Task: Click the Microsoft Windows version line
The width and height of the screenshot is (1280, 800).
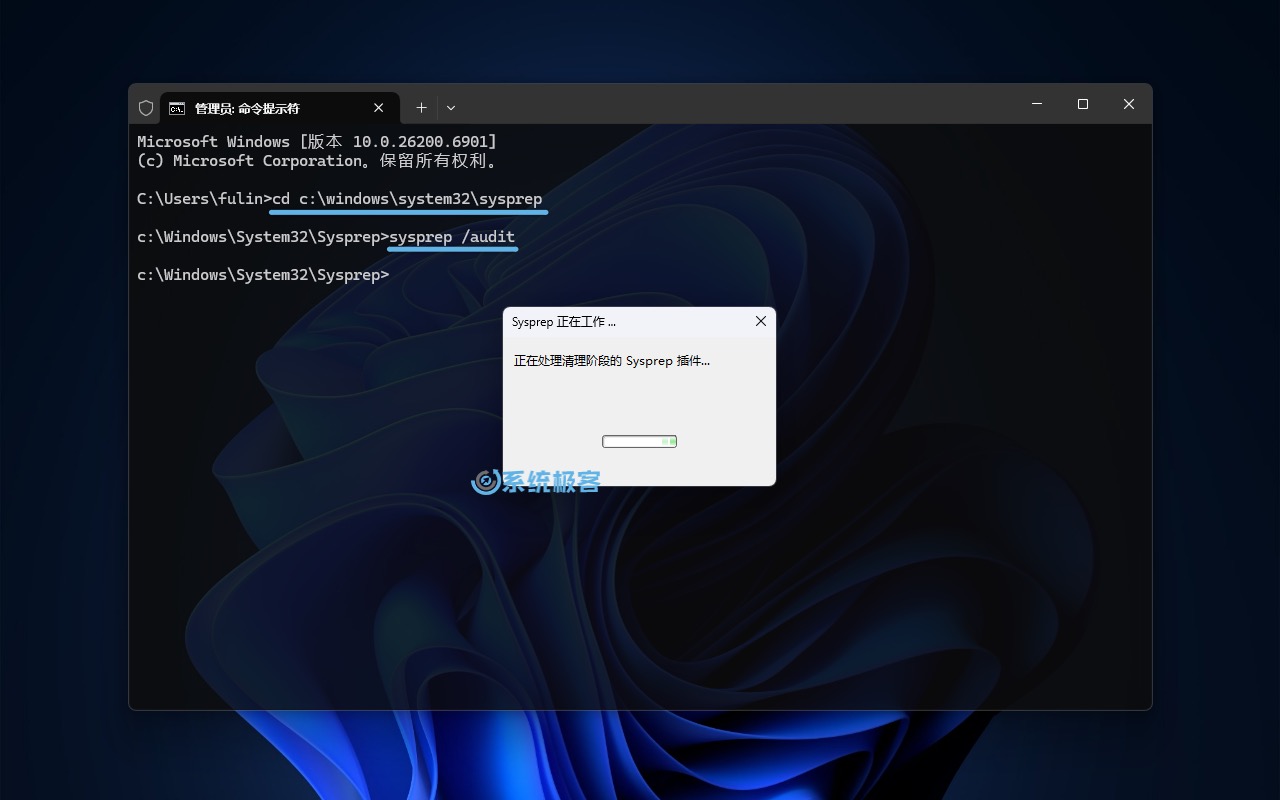Action: click(316, 142)
